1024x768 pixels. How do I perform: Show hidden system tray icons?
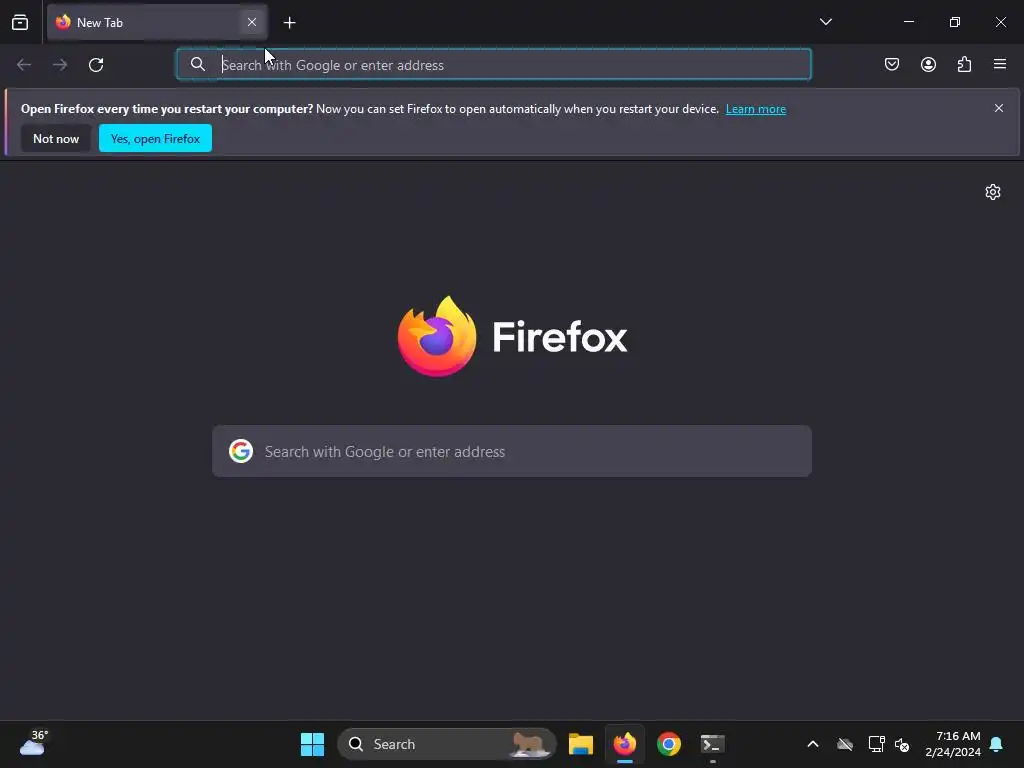(x=813, y=744)
